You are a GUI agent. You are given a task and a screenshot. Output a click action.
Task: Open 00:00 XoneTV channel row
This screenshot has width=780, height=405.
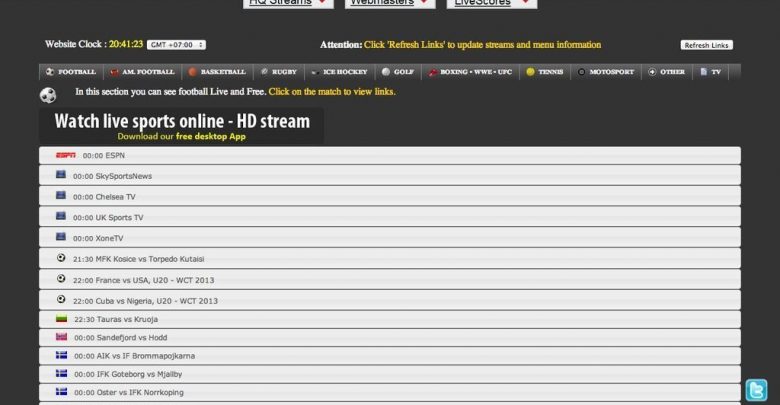(x=390, y=238)
